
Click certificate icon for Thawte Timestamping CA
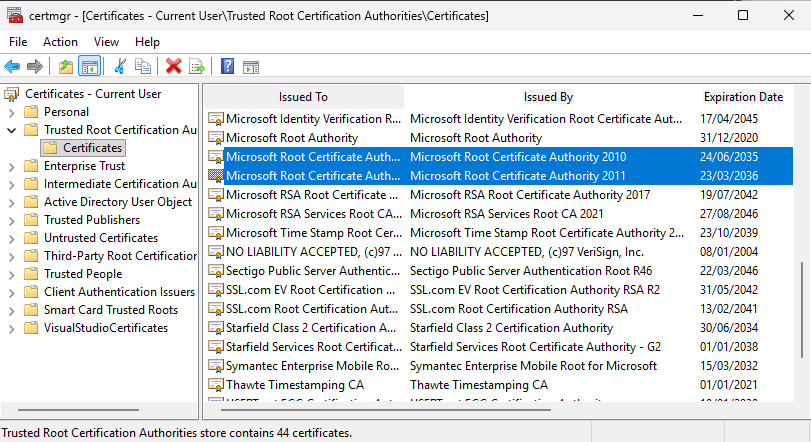click(216, 385)
